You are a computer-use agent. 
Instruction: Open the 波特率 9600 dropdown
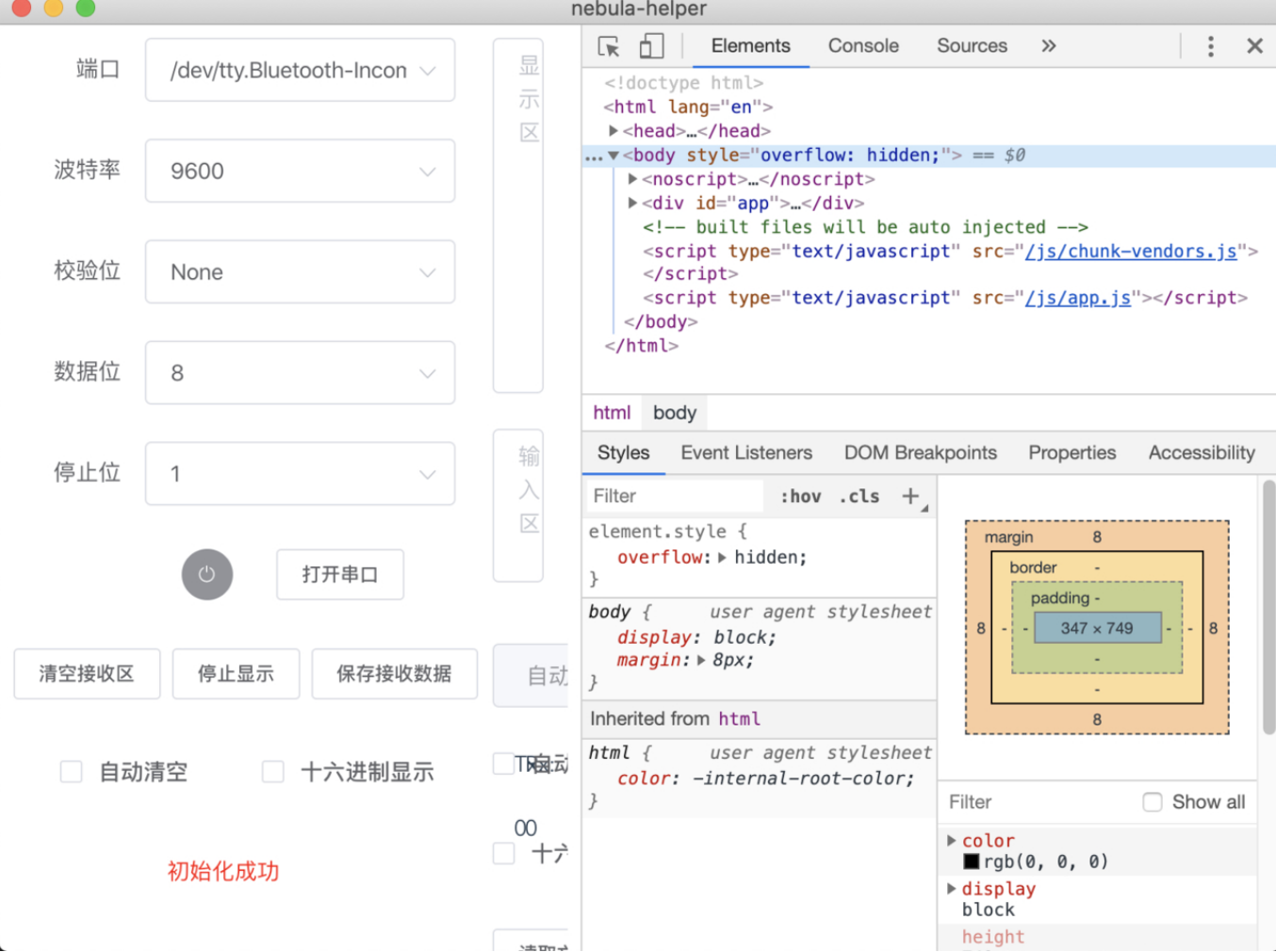coord(300,171)
